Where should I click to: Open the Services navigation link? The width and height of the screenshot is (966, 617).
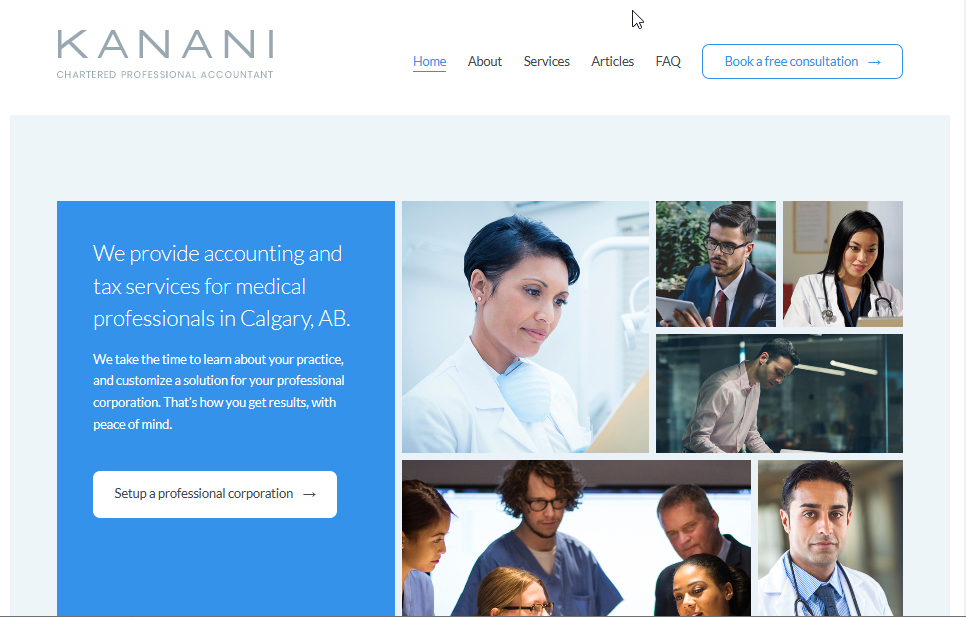[x=546, y=62]
